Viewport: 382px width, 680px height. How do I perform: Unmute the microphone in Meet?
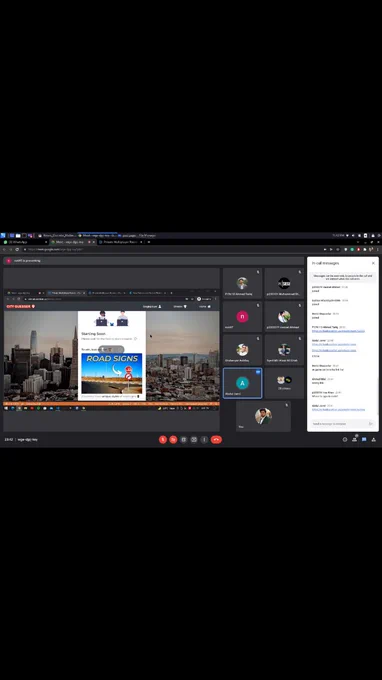coord(163,439)
